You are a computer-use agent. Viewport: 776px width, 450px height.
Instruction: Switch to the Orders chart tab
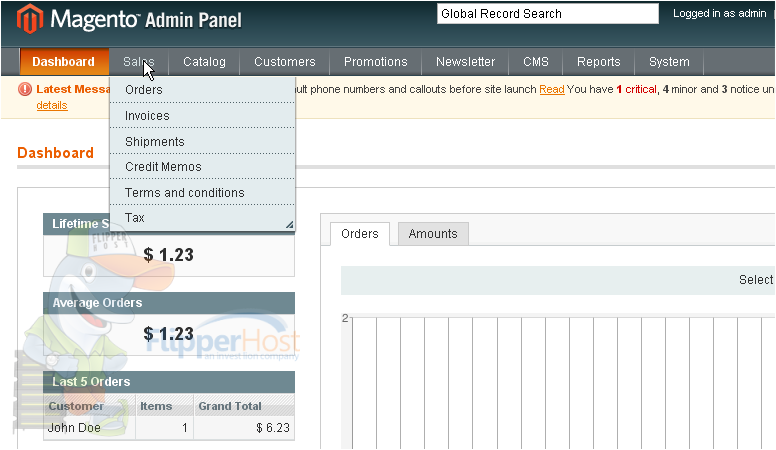tap(360, 234)
